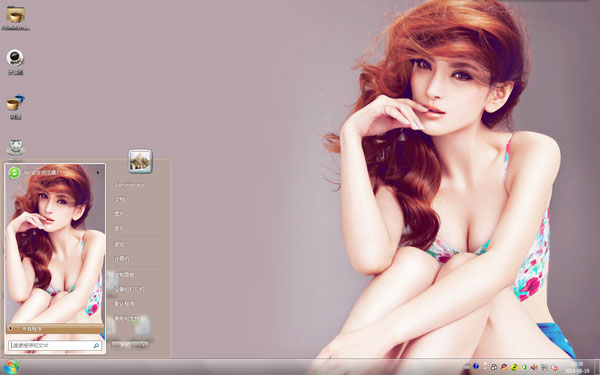The width and height of the screenshot is (600, 375).
Task: Open 帮助和支持 (Help and Support)
Action: point(126,318)
